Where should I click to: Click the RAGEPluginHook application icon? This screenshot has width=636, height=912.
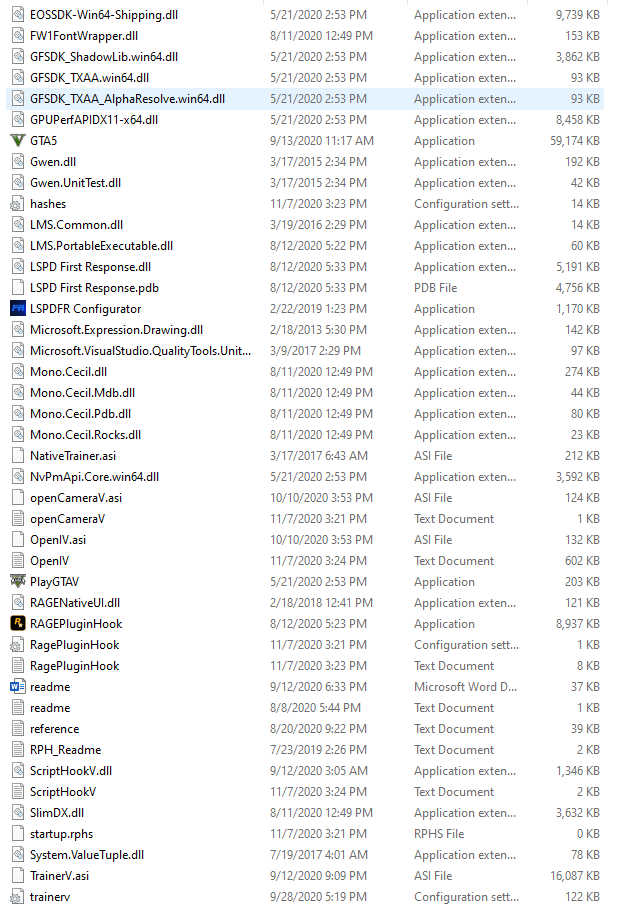(18, 624)
